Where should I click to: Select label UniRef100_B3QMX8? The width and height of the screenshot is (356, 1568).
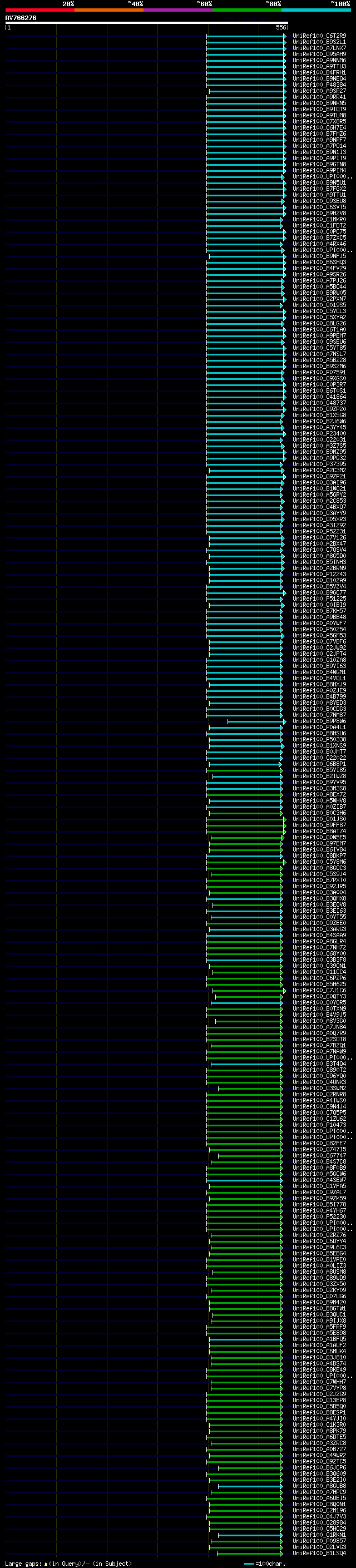(x=319, y=898)
